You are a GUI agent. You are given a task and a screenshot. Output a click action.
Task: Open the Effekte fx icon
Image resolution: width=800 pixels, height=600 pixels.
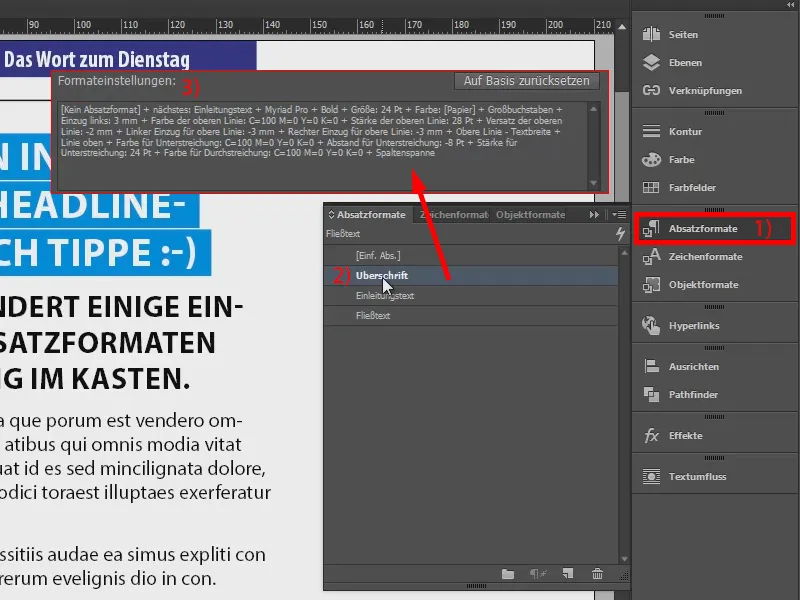(651, 436)
